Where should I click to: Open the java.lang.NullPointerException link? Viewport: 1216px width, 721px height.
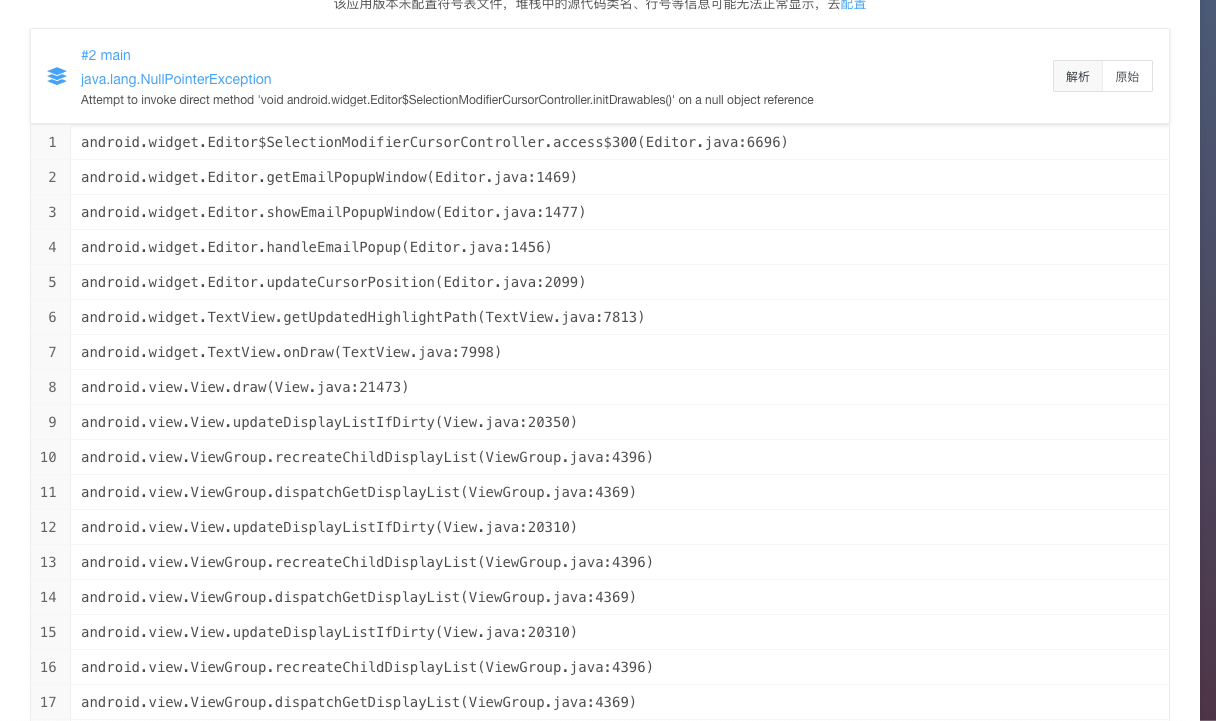[x=176, y=79]
